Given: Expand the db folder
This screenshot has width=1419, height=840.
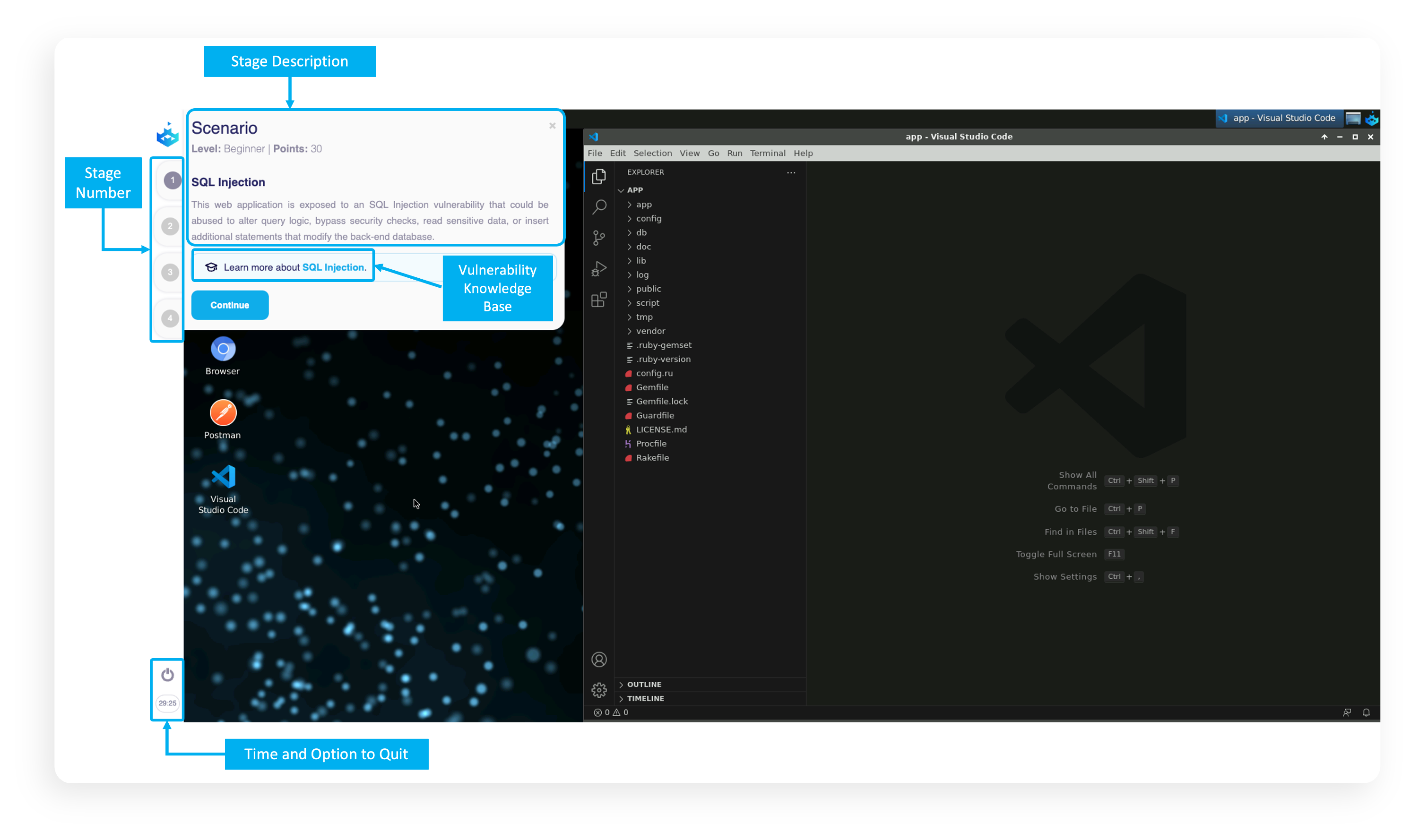Looking at the screenshot, I should (710, 232).
